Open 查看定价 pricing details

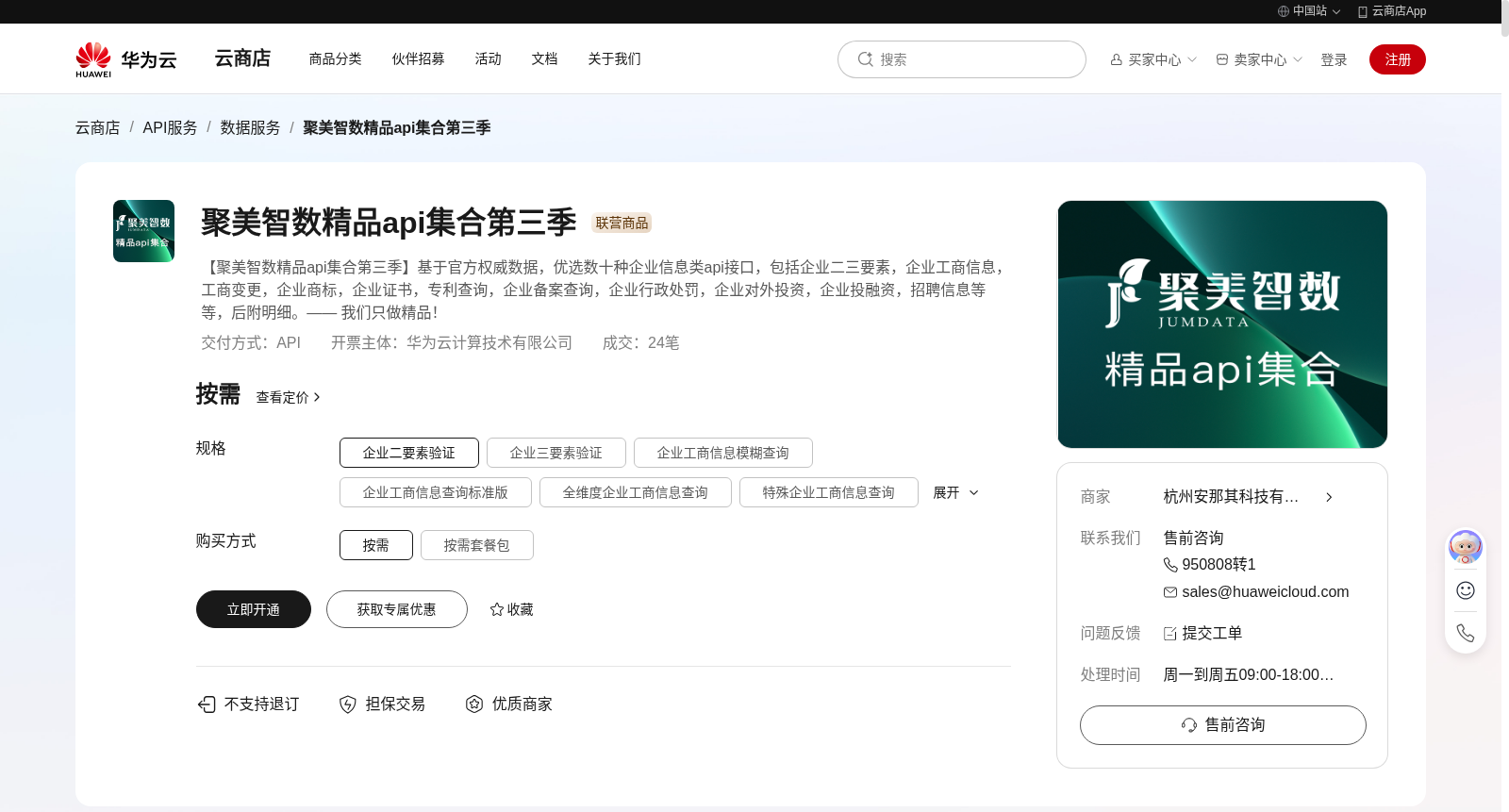tap(289, 397)
